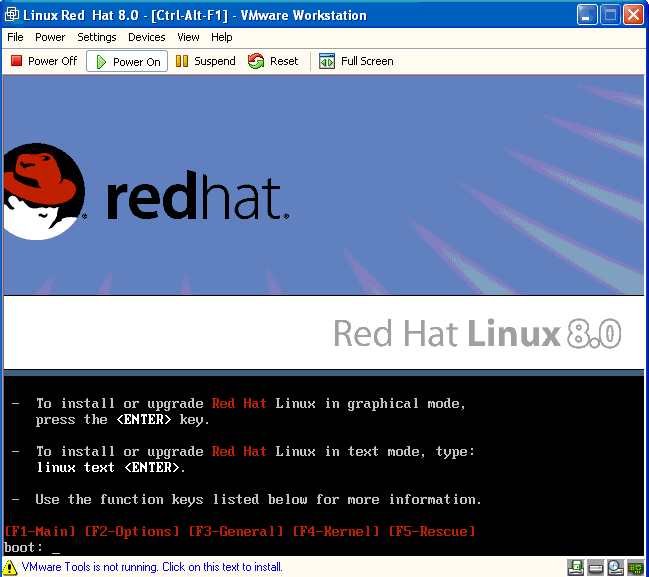Click the floppy drive status icon
Image resolution: width=649 pixels, height=577 pixels.
(x=576, y=567)
